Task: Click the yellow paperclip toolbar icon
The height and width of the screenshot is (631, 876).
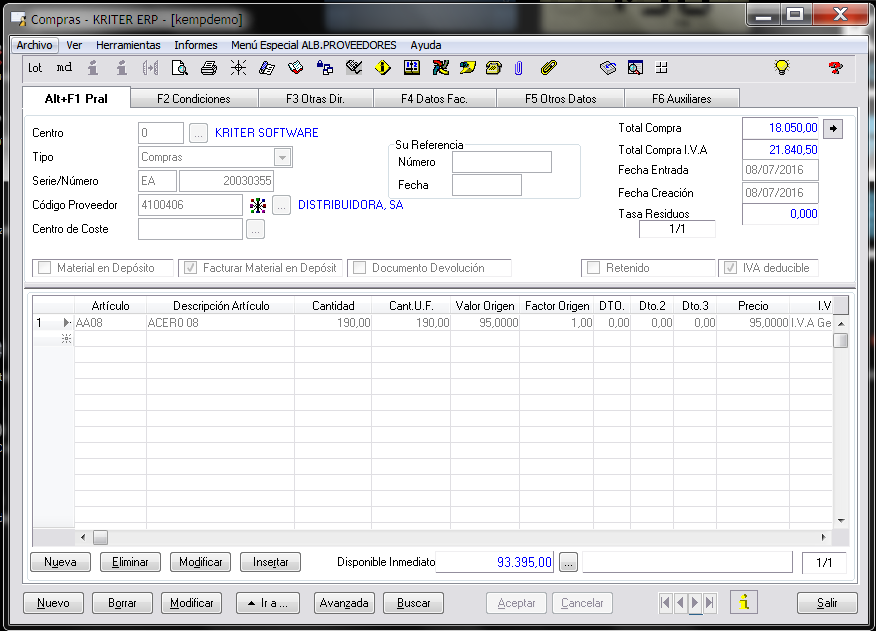Action: click(x=549, y=68)
